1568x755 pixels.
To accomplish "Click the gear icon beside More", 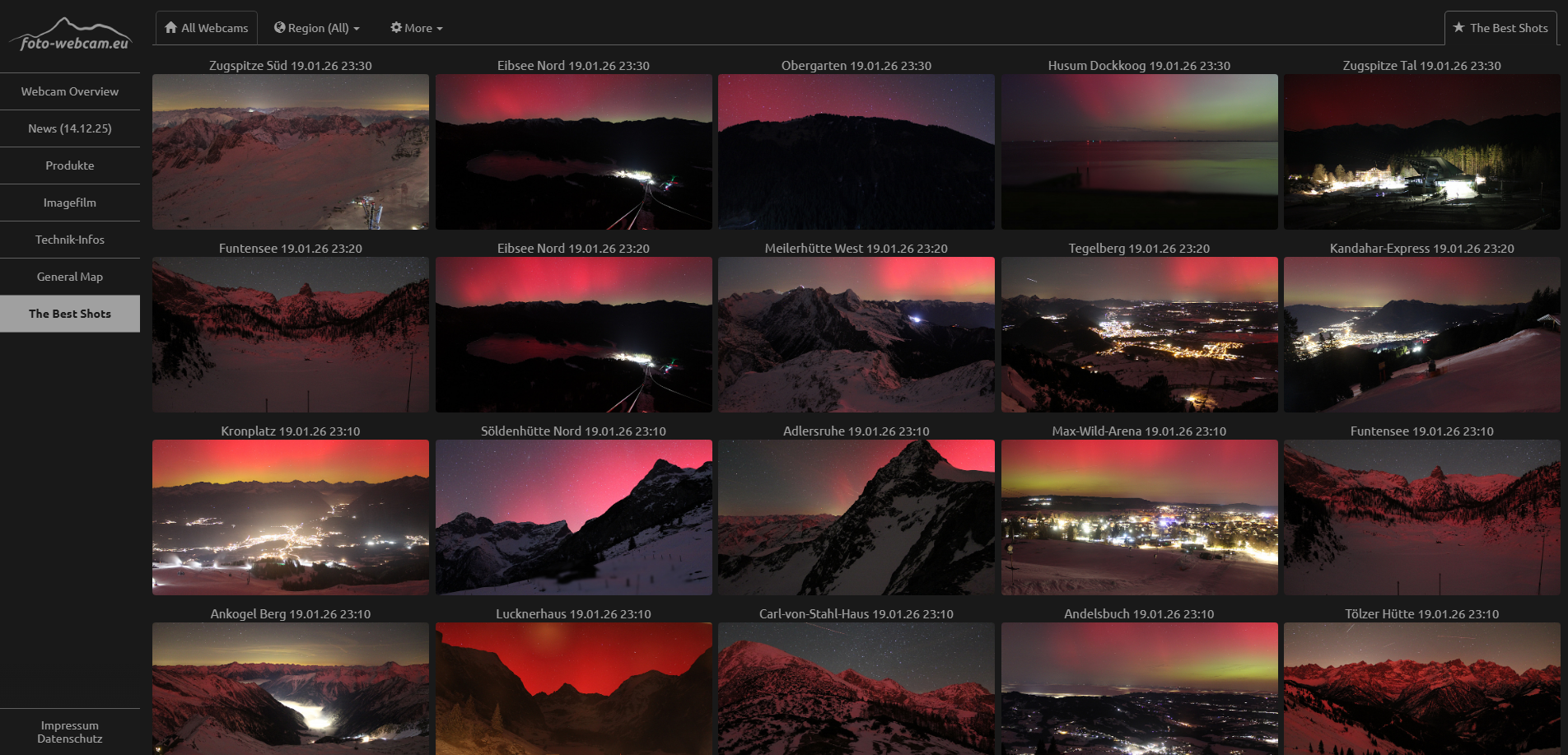I will click(396, 28).
